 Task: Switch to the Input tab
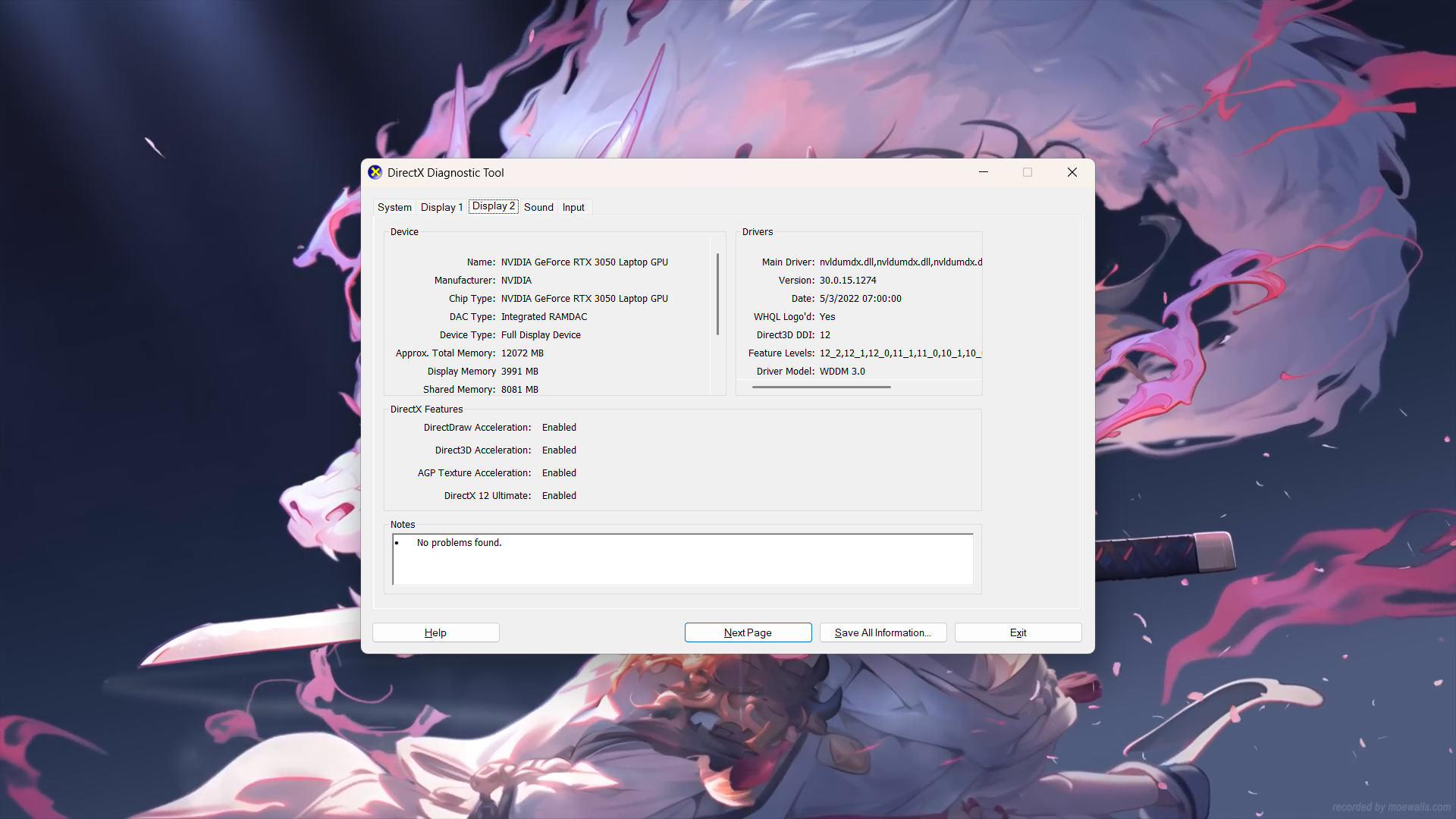573,207
